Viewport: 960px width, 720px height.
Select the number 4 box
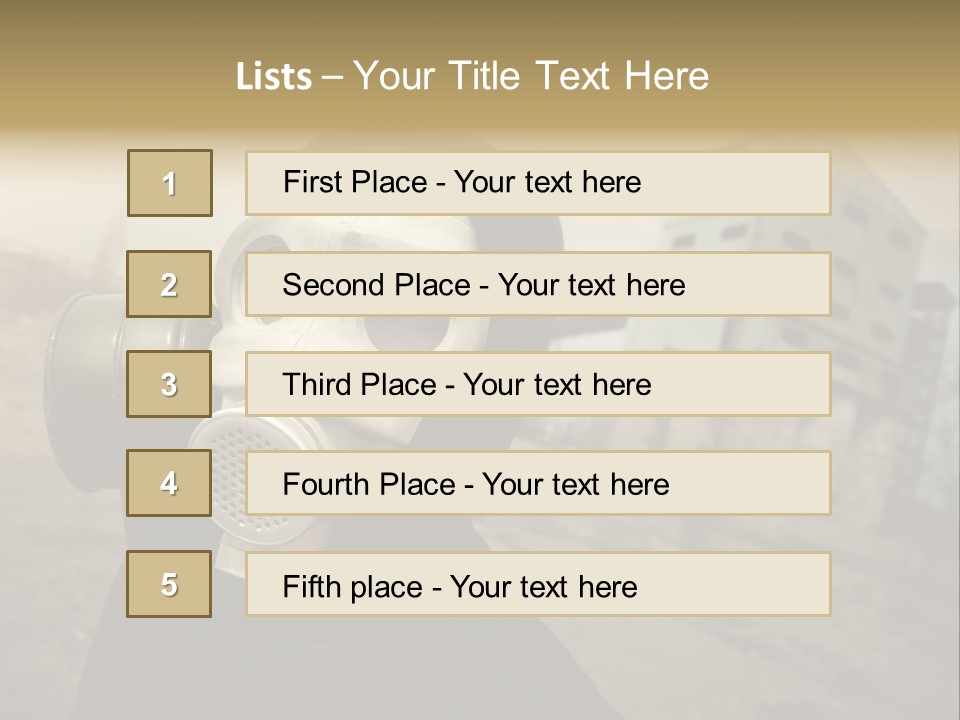[x=169, y=483]
